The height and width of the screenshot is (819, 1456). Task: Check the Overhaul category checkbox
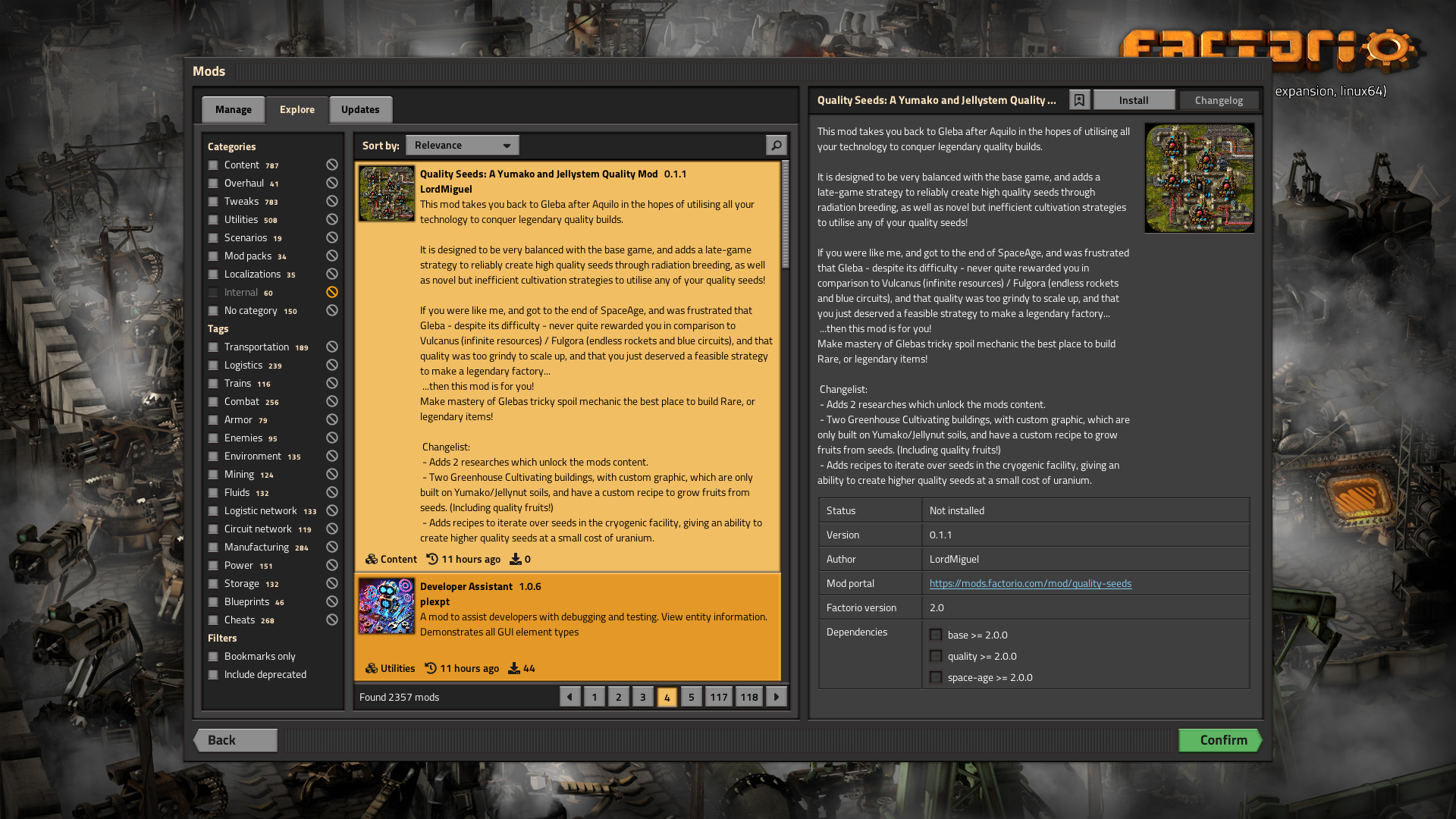pyautogui.click(x=213, y=183)
